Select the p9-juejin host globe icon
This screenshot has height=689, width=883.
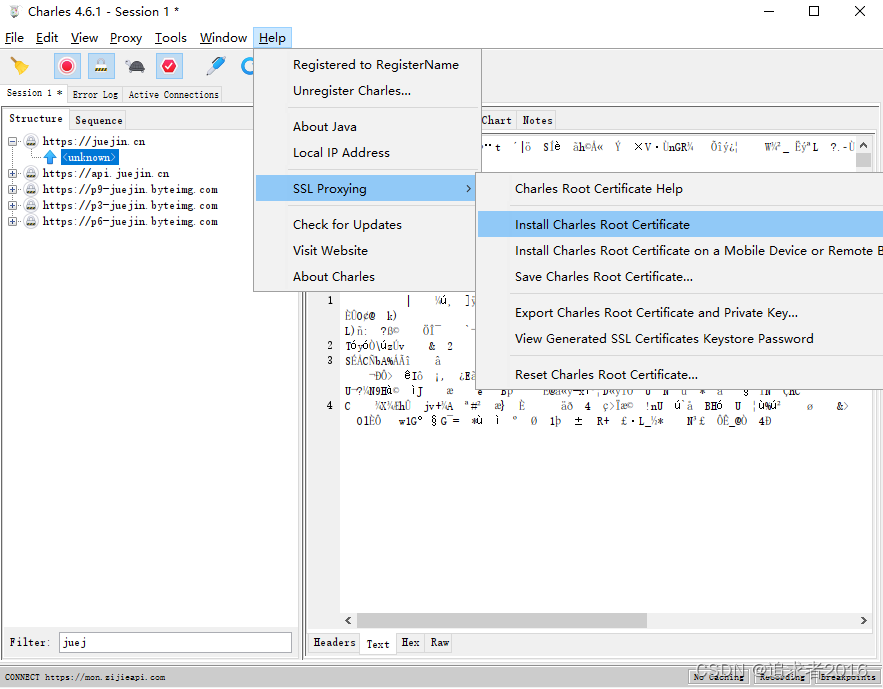point(31,189)
